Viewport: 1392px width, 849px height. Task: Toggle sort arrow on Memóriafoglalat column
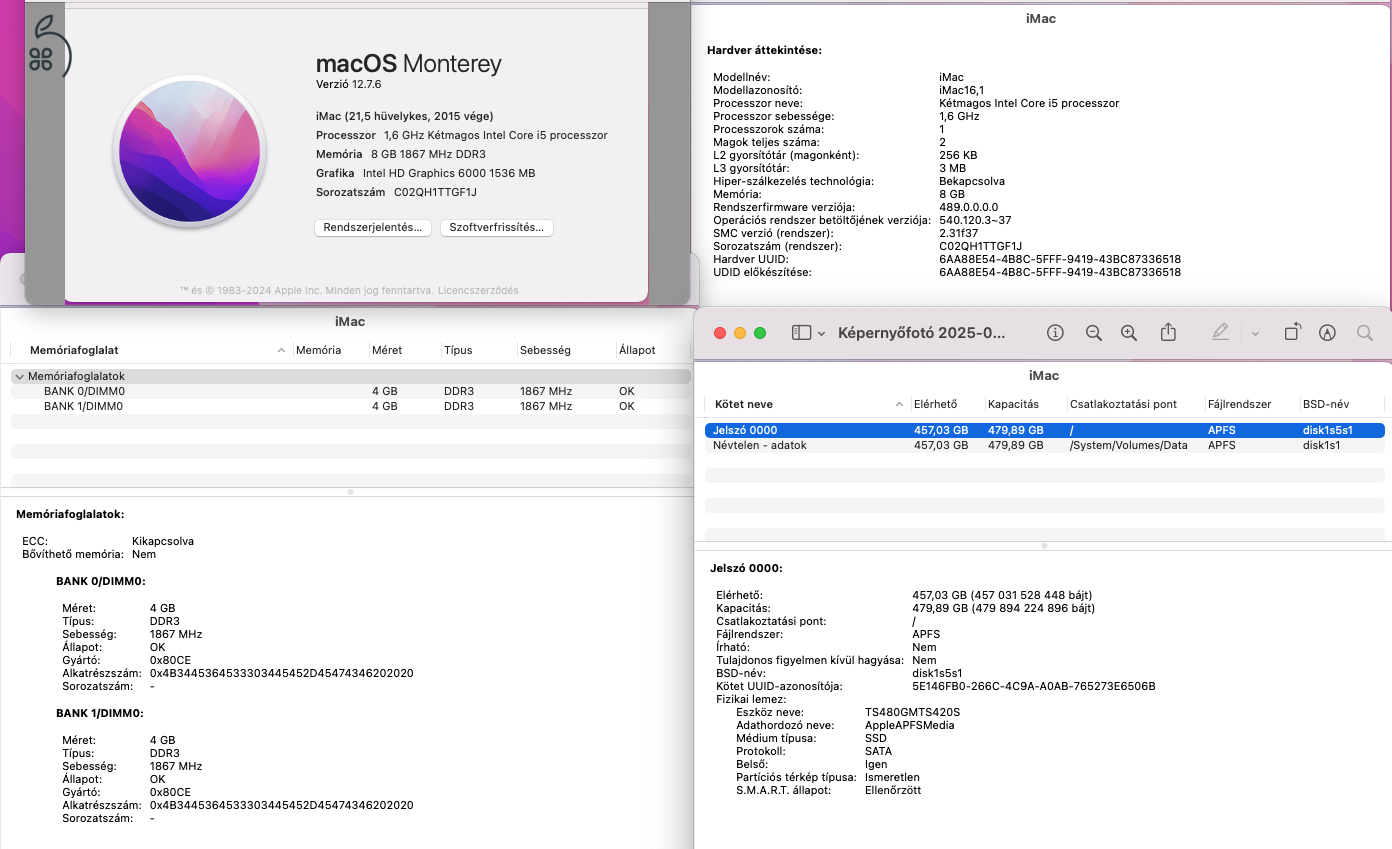tap(281, 351)
